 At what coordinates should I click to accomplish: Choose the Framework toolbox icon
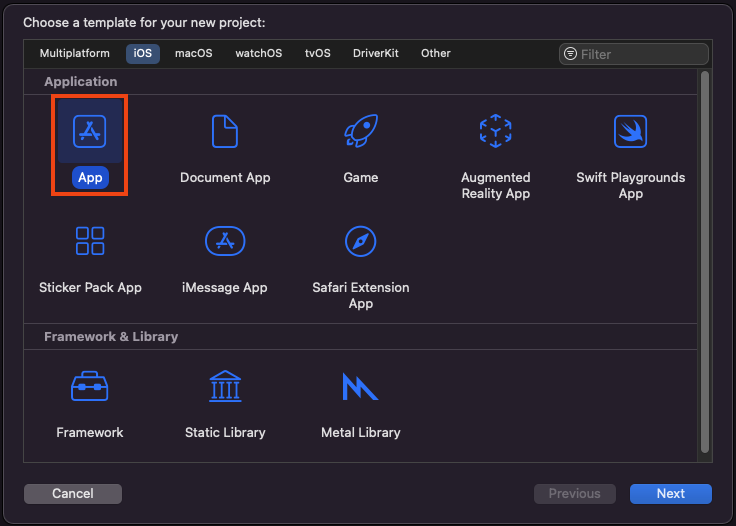click(x=90, y=387)
